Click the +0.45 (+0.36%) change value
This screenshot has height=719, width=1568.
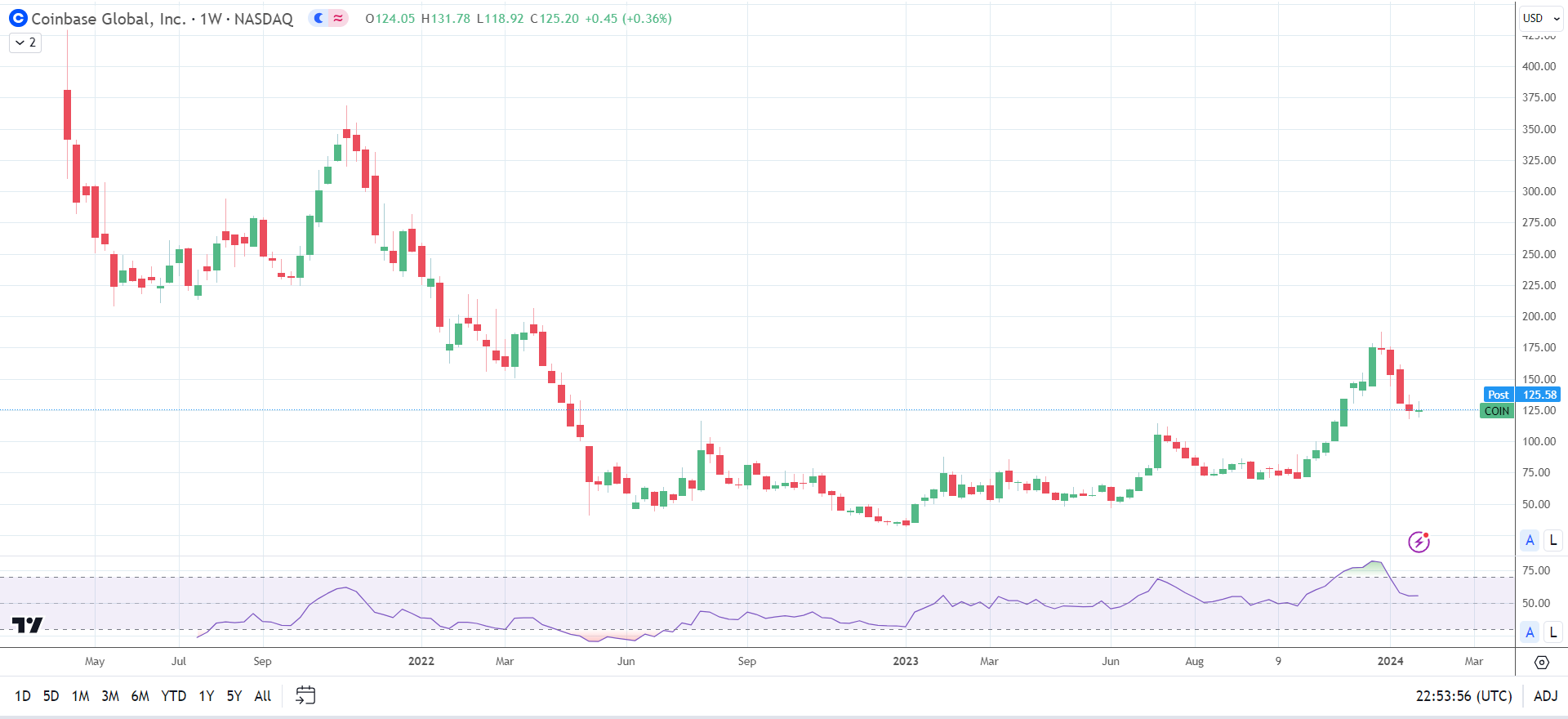628,18
